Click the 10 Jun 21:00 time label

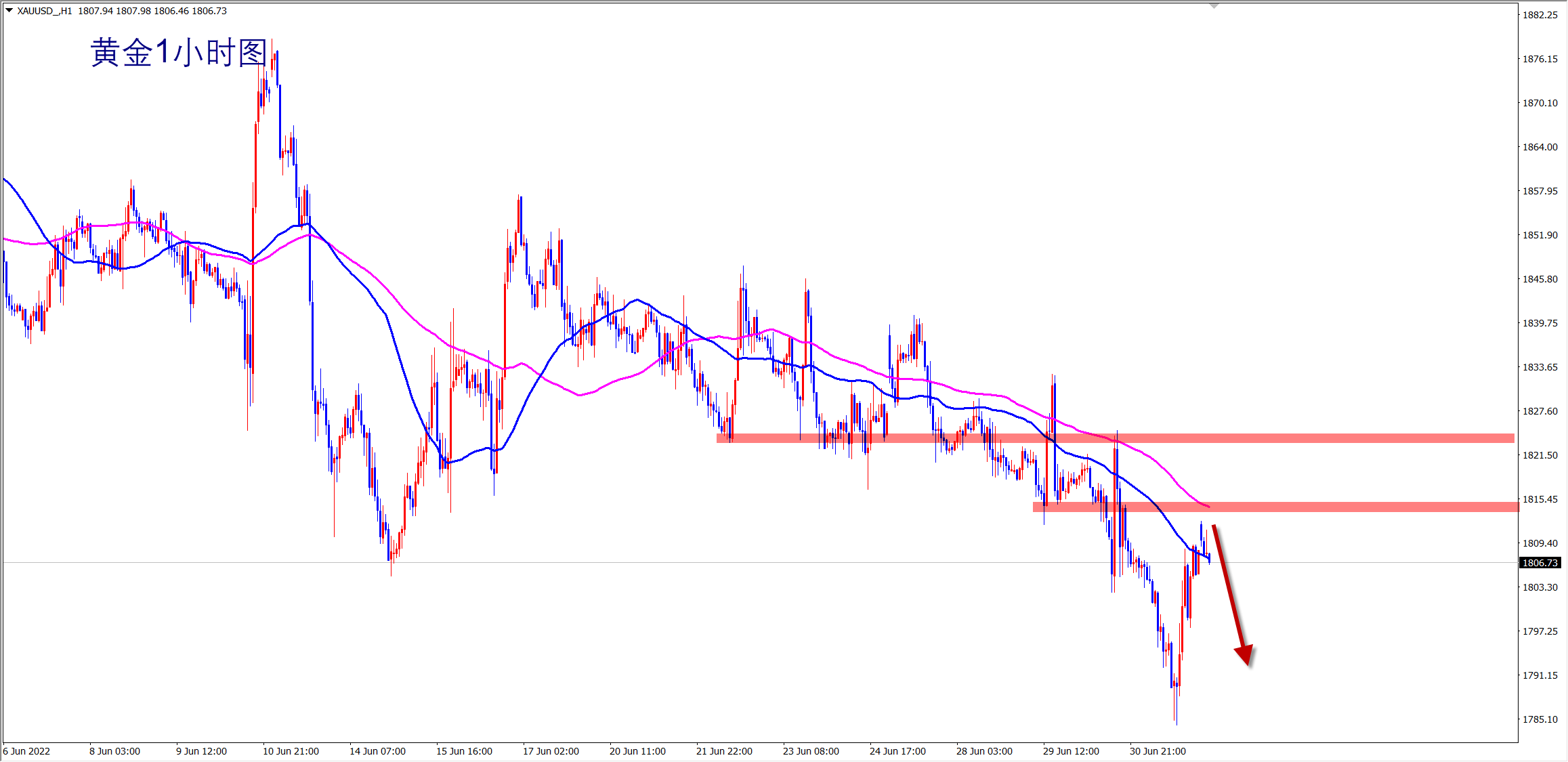291,751
